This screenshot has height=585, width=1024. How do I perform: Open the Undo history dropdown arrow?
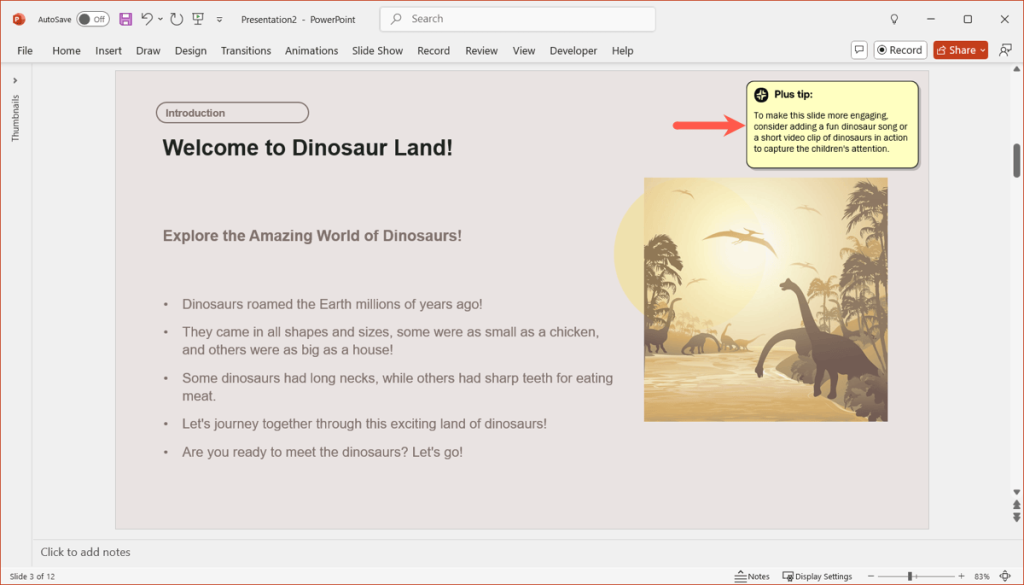pyautogui.click(x=160, y=19)
